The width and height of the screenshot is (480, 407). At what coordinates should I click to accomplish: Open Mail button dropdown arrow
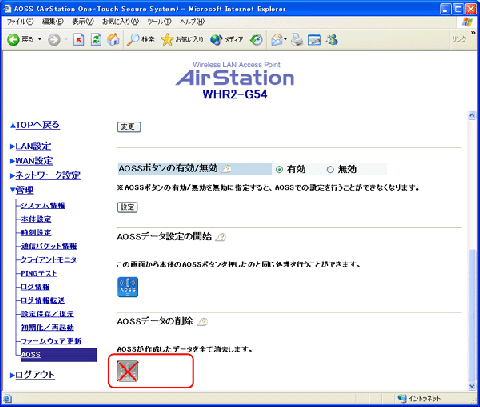286,39
